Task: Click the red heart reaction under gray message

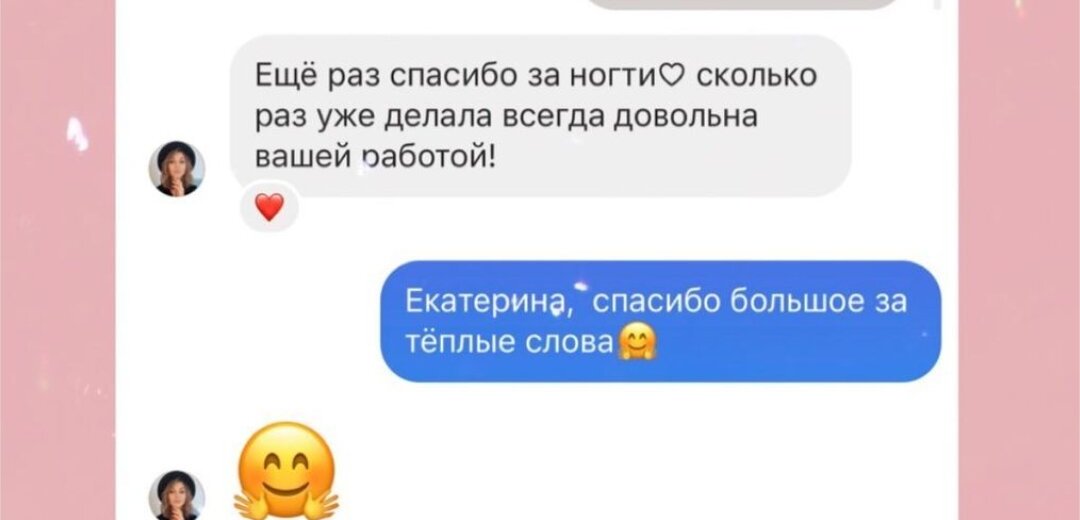Action: click(x=269, y=207)
